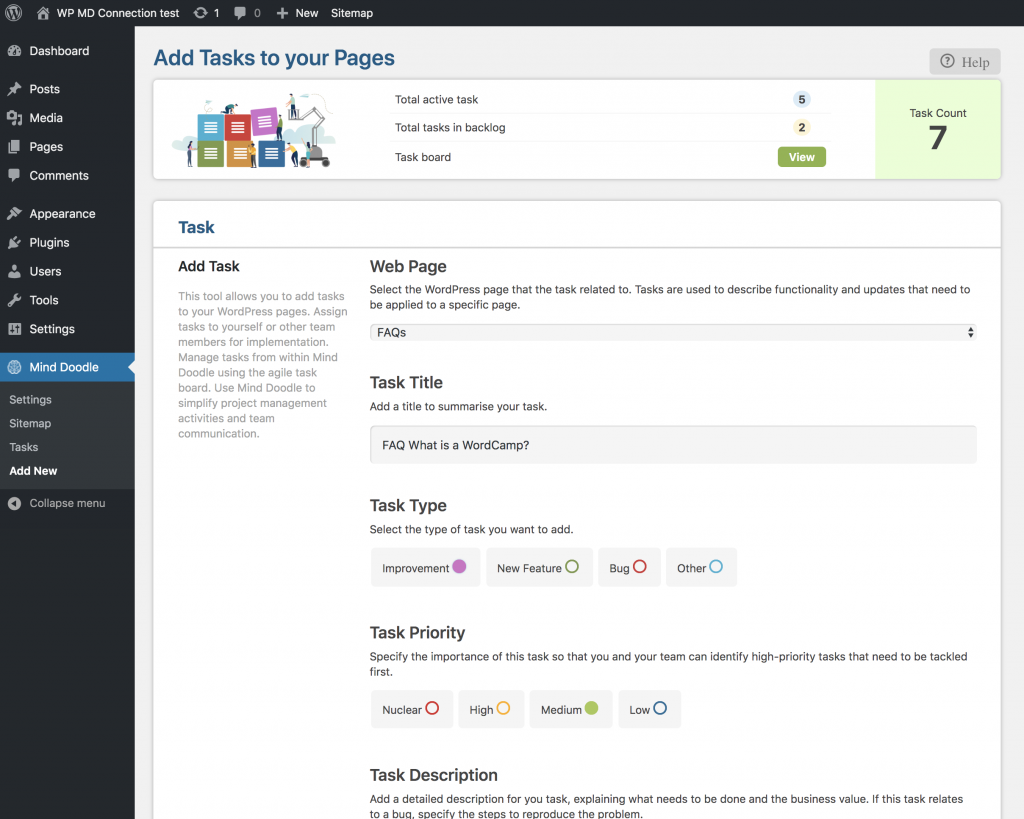Expand the New menu in admin bar
Screen dimensions: 1024x819
295,13
